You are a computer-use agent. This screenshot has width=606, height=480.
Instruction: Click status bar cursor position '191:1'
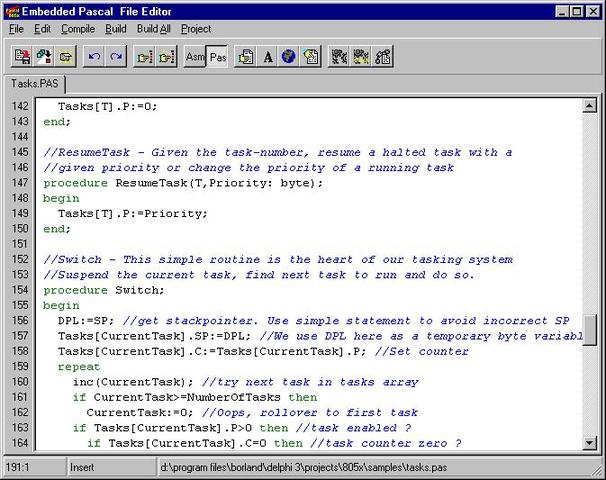pos(18,468)
